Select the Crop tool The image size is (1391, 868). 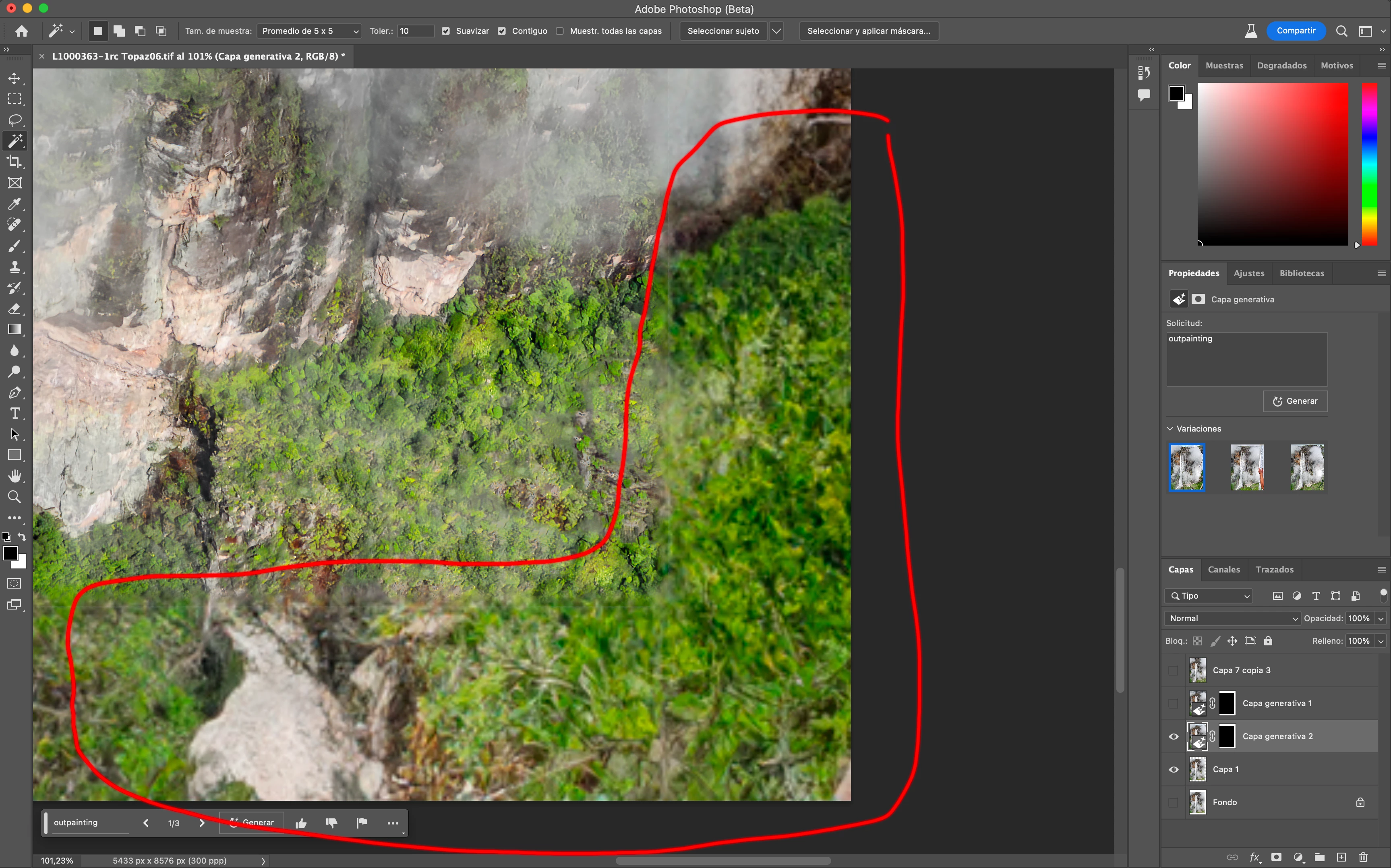[x=14, y=162]
